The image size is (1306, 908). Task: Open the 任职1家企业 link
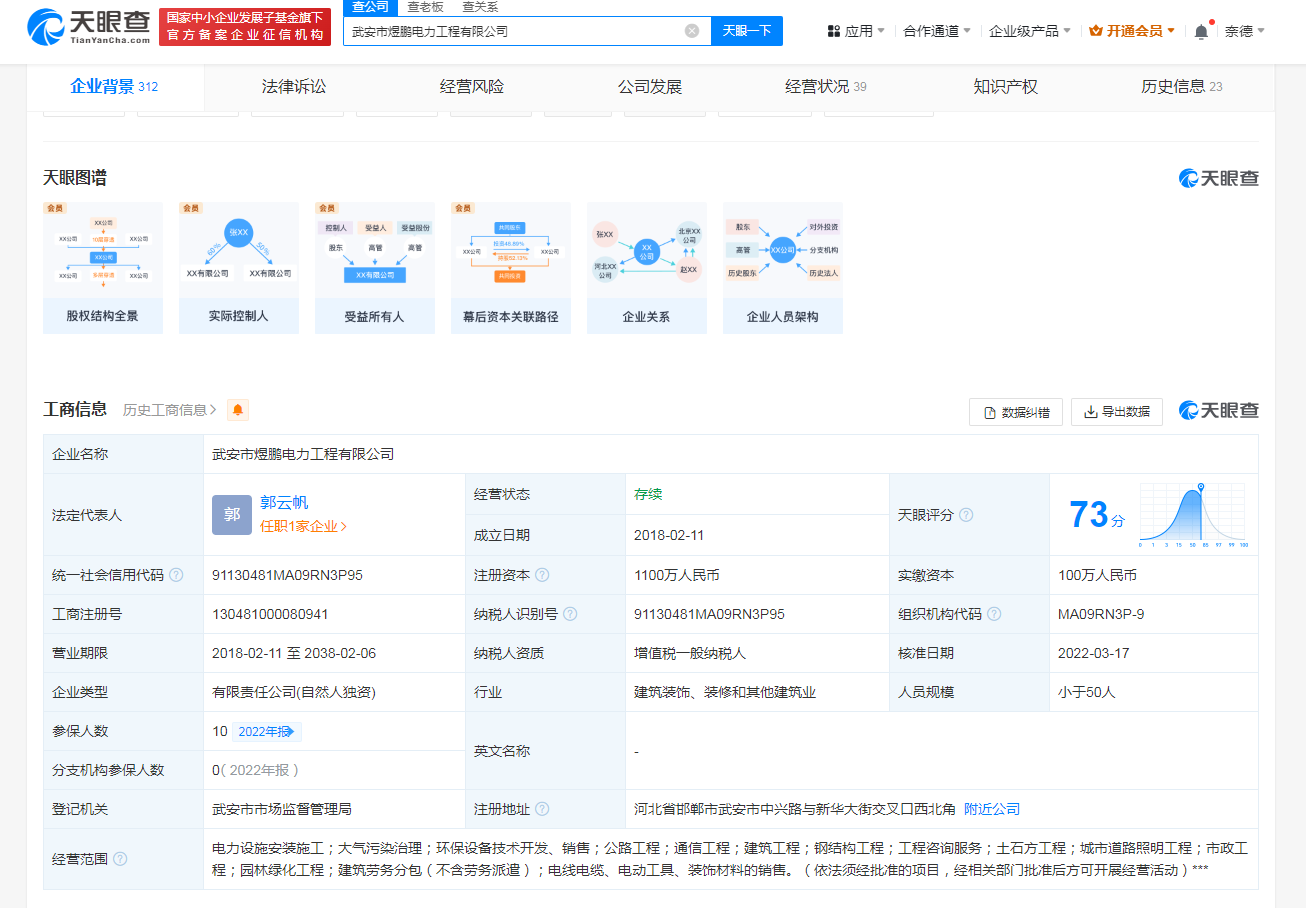coord(304,526)
